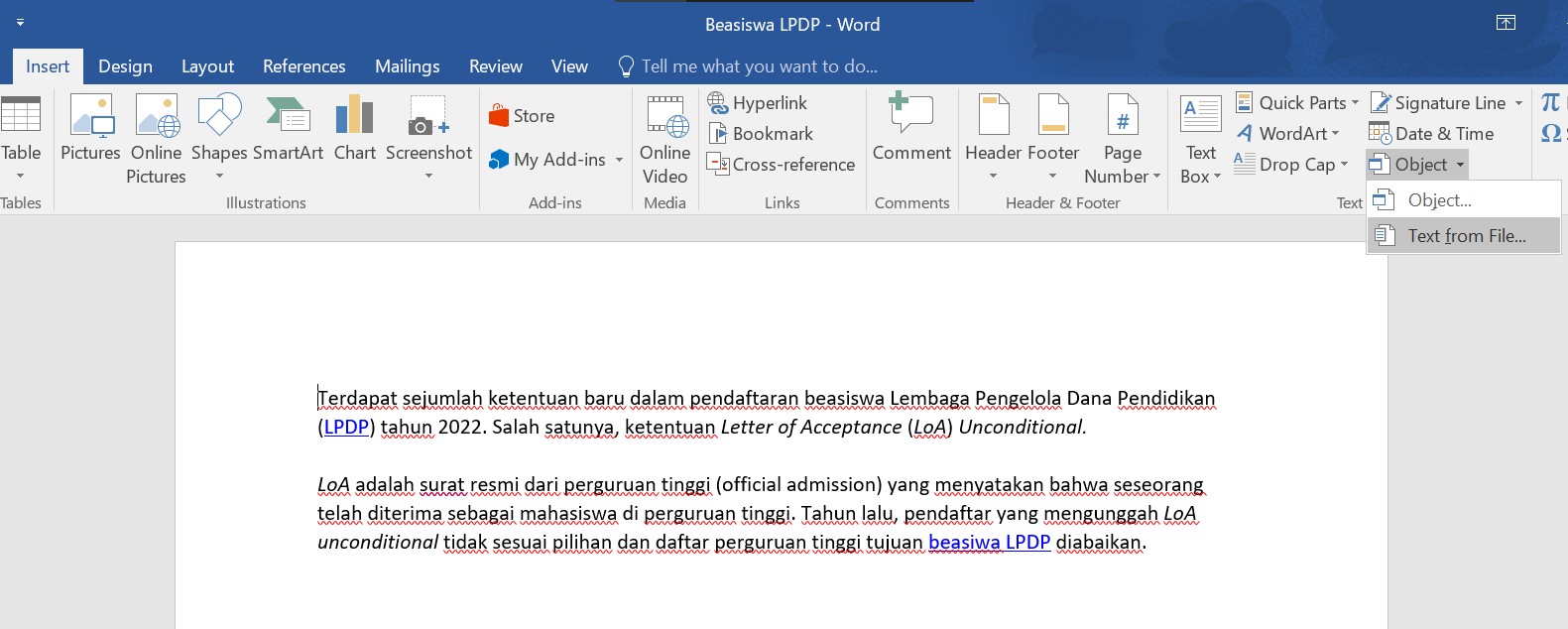Follow the LPDP hyperlink in first paragraph

tap(346, 428)
